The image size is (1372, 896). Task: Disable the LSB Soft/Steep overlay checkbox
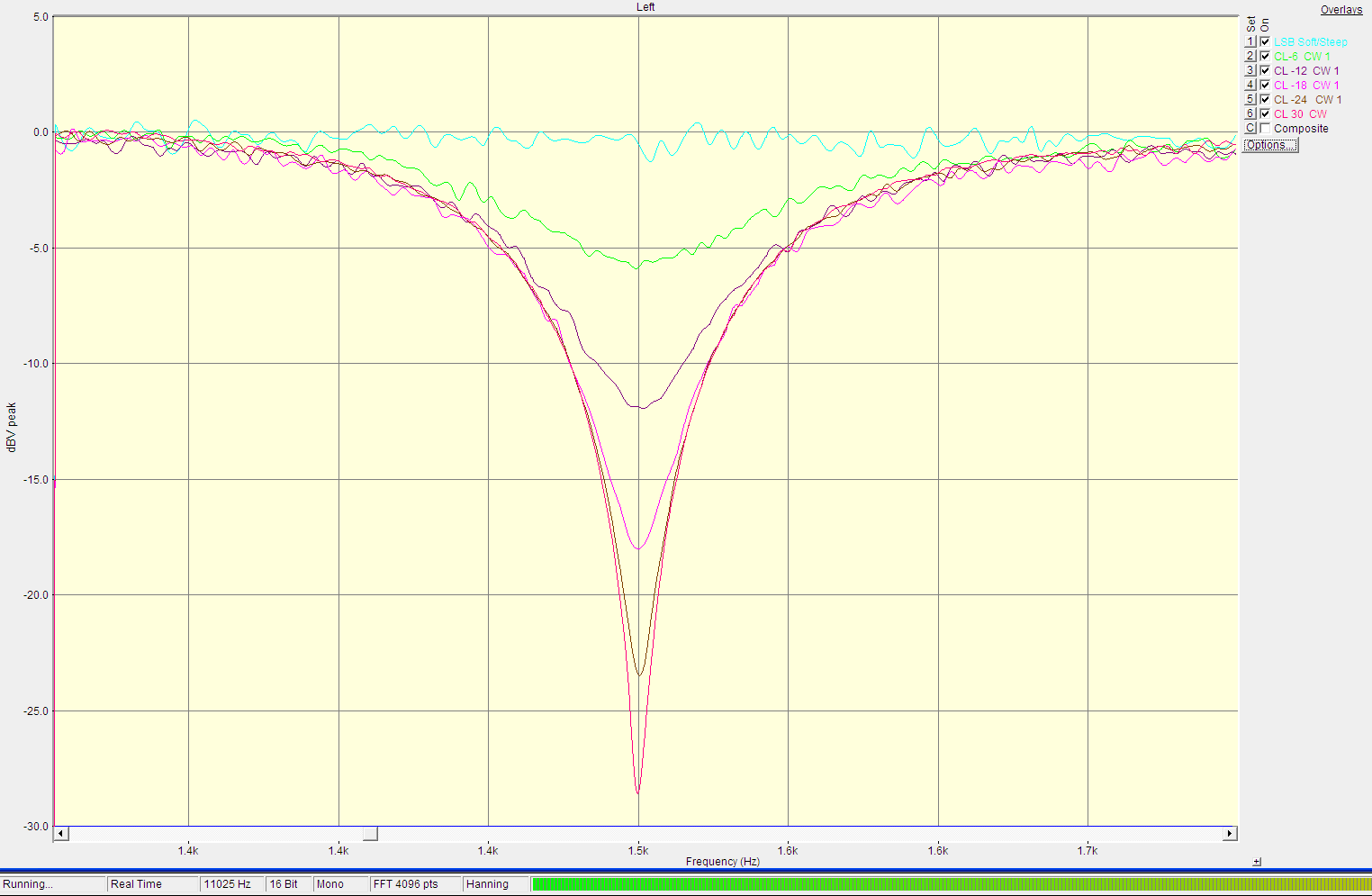pyautogui.click(x=1265, y=42)
